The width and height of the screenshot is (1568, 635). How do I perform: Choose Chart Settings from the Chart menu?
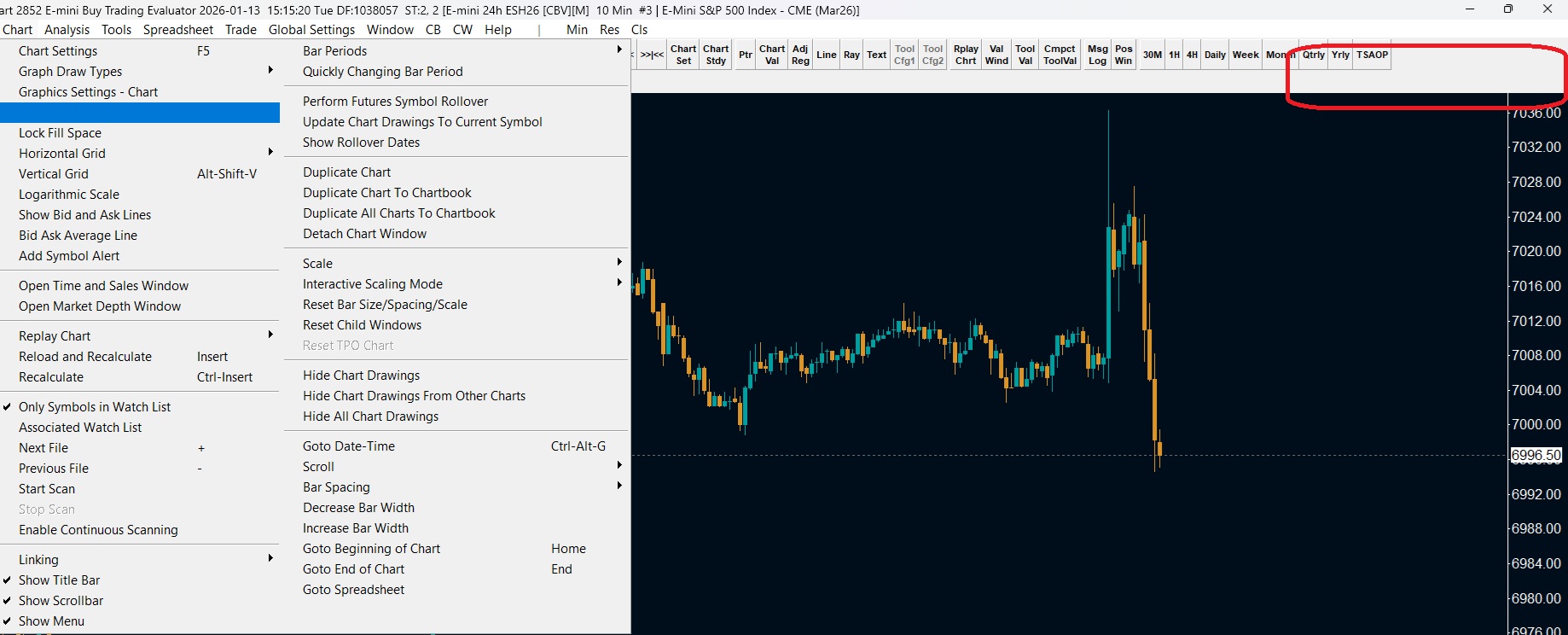click(140, 51)
